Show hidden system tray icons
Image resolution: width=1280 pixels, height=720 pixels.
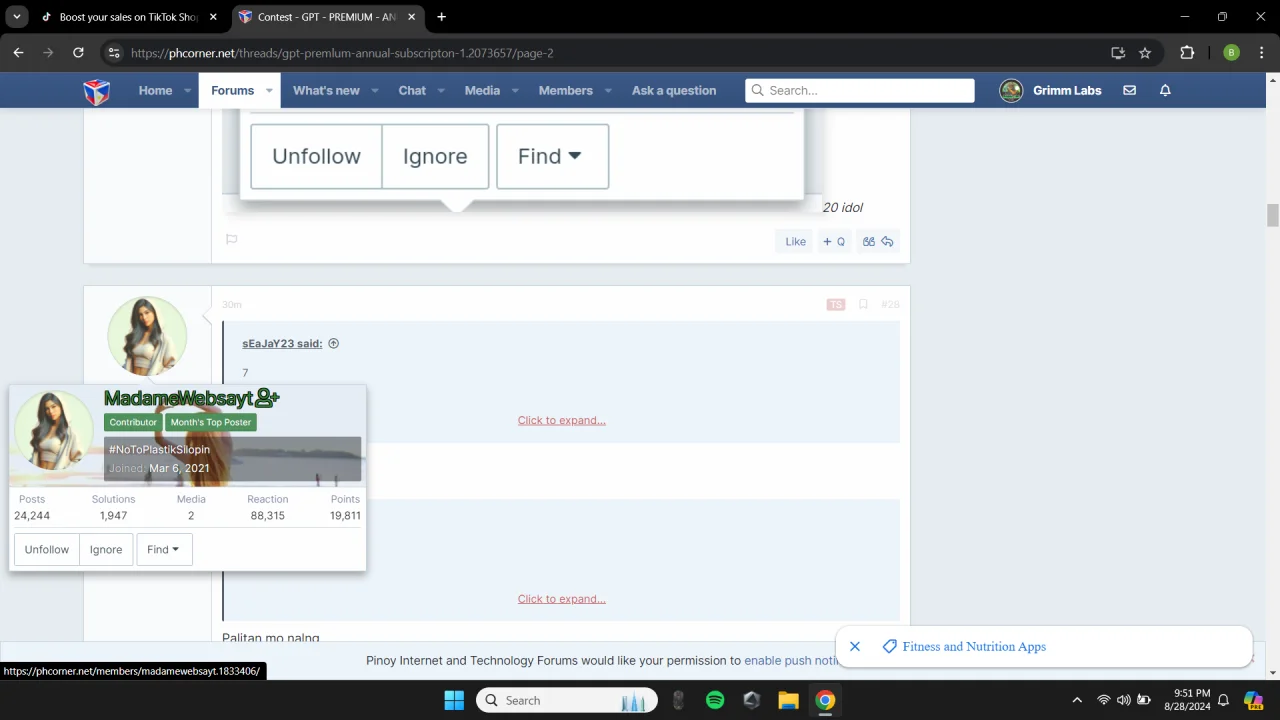click(1077, 700)
